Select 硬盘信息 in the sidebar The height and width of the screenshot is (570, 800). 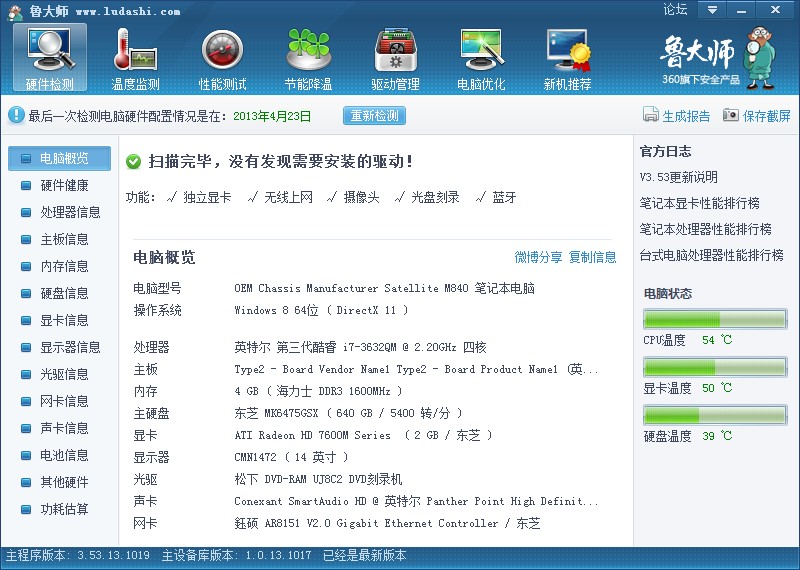pyautogui.click(x=60, y=293)
